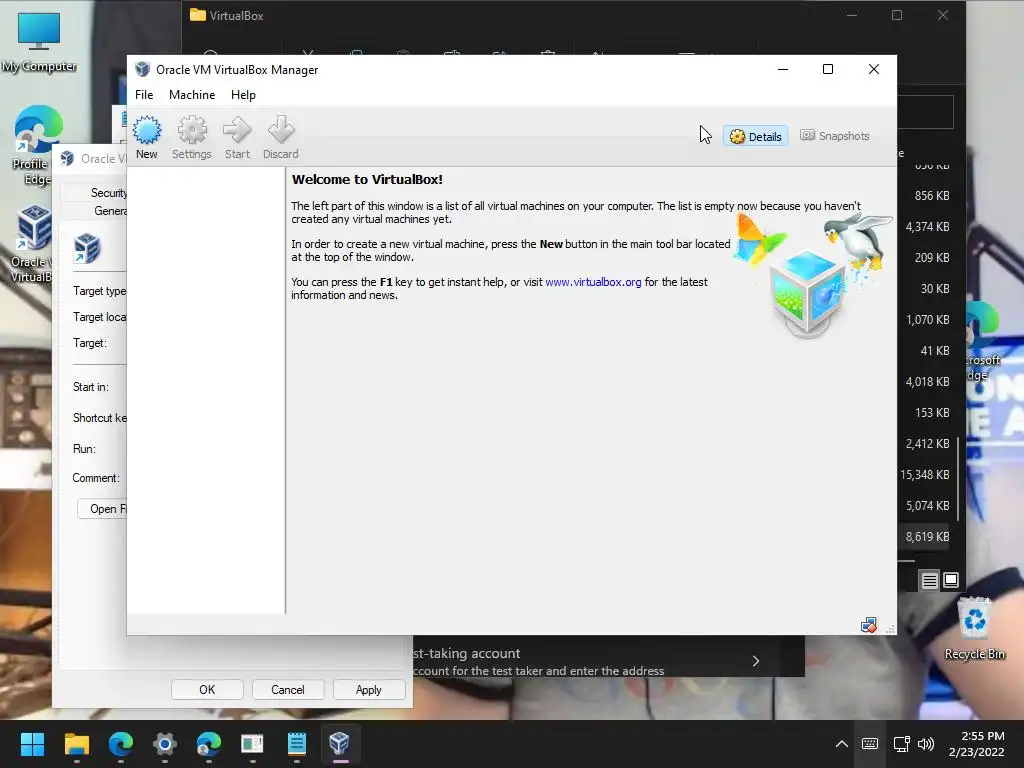Click the Open File Location button
Screen dimensions: 1024x768
coord(103,509)
